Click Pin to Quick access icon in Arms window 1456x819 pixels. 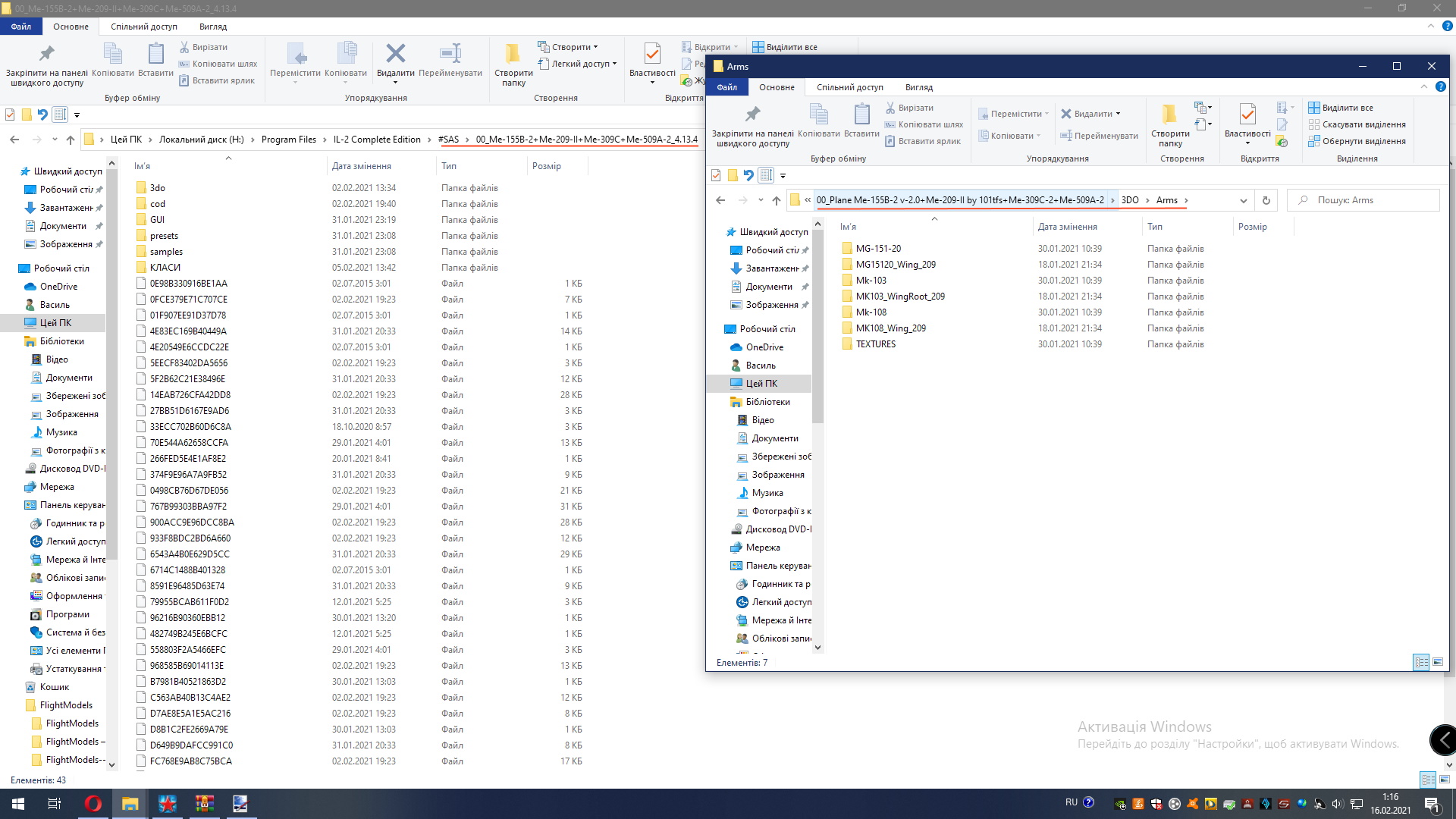pyautogui.click(x=752, y=115)
